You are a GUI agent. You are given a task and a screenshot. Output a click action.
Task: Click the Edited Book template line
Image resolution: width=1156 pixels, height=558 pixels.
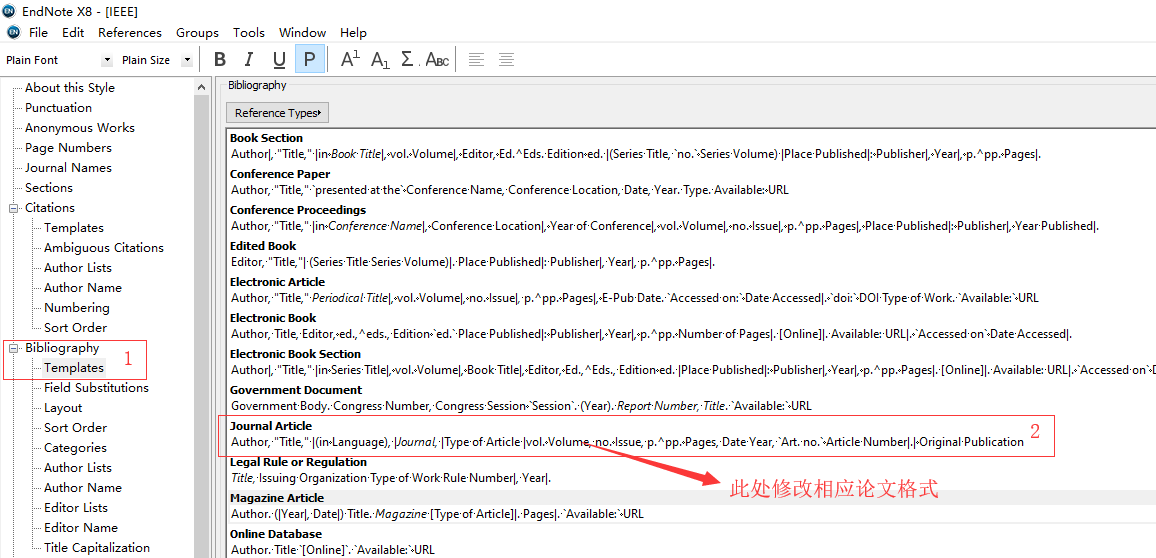[x=473, y=262]
